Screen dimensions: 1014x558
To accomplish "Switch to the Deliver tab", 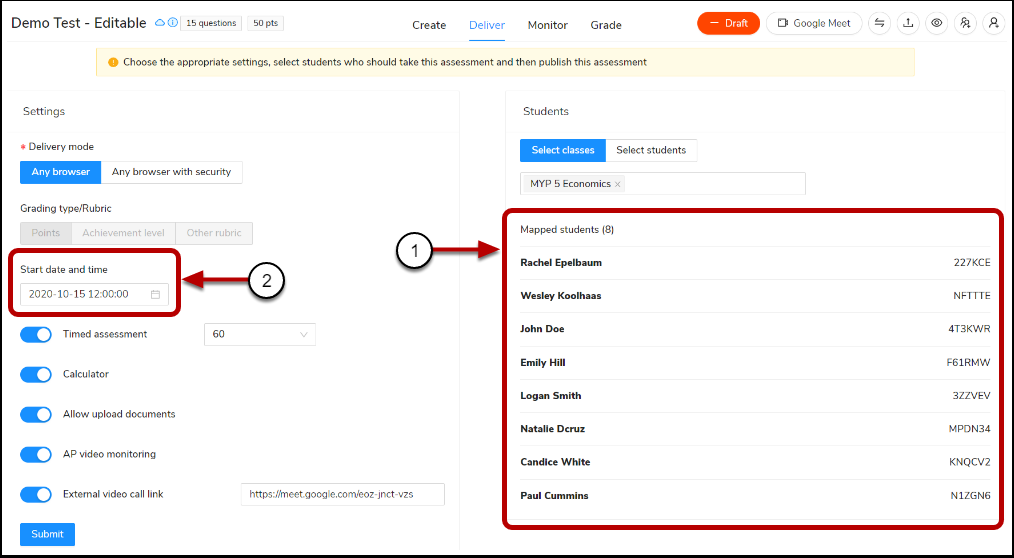I will pyautogui.click(x=487, y=25).
